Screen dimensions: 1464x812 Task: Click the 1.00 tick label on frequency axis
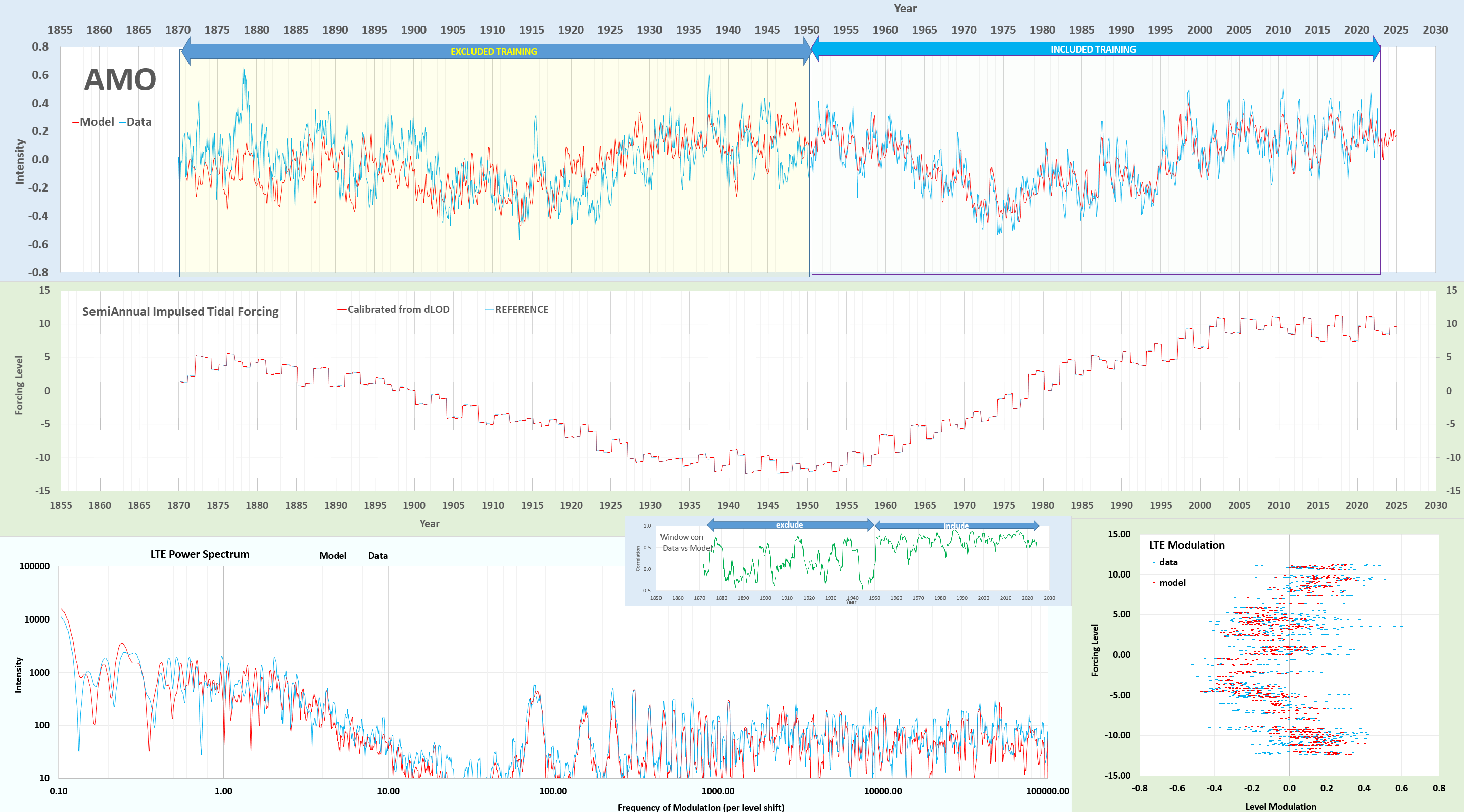pyautogui.click(x=223, y=791)
